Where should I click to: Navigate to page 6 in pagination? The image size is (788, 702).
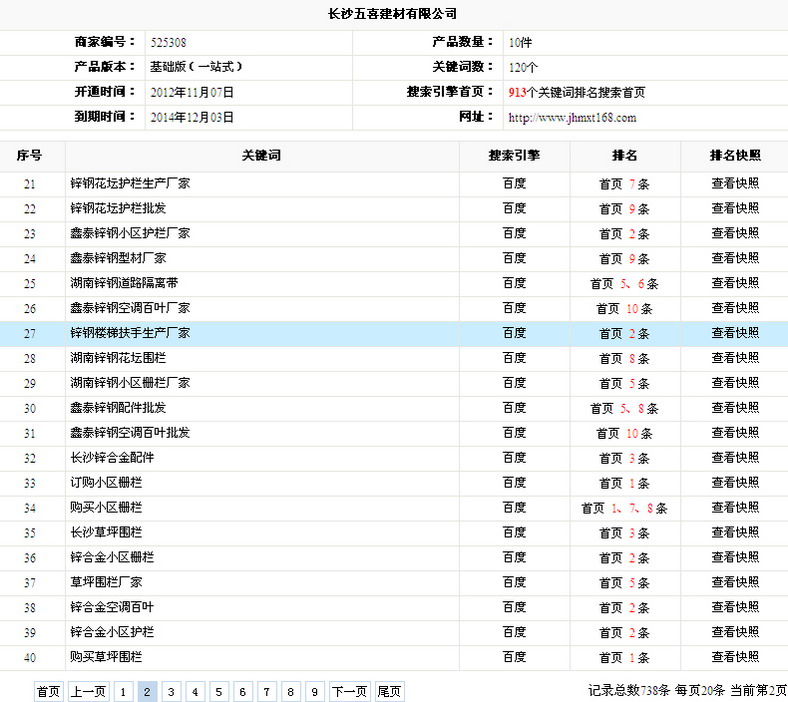243,691
